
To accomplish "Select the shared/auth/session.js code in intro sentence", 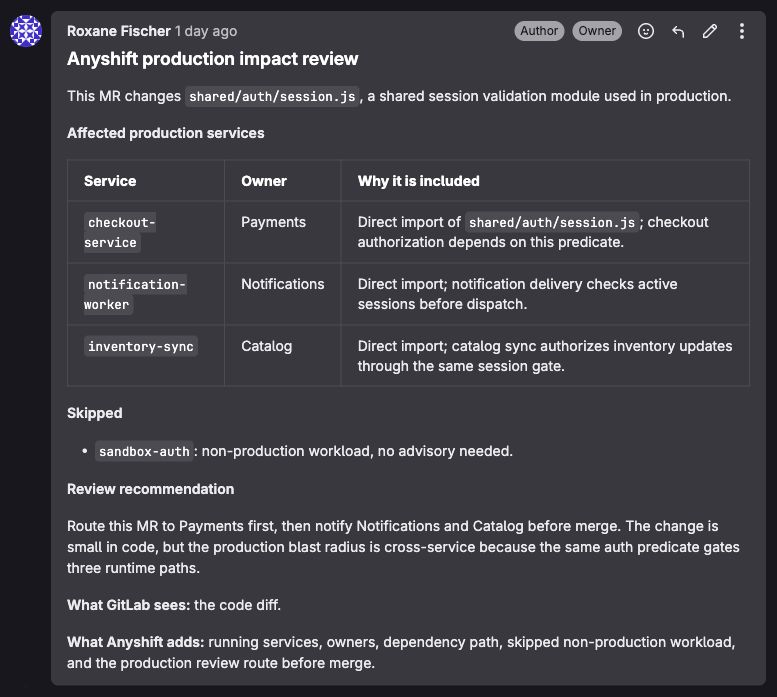I will coord(272,96).
